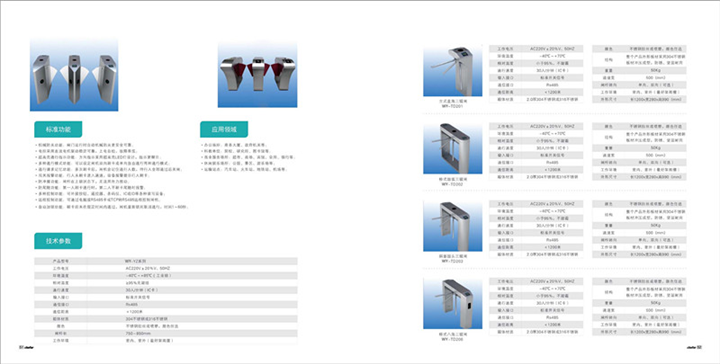Select the WY-TD201 tripod turnstile image
The height and width of the screenshot is (364, 720).
[453, 71]
